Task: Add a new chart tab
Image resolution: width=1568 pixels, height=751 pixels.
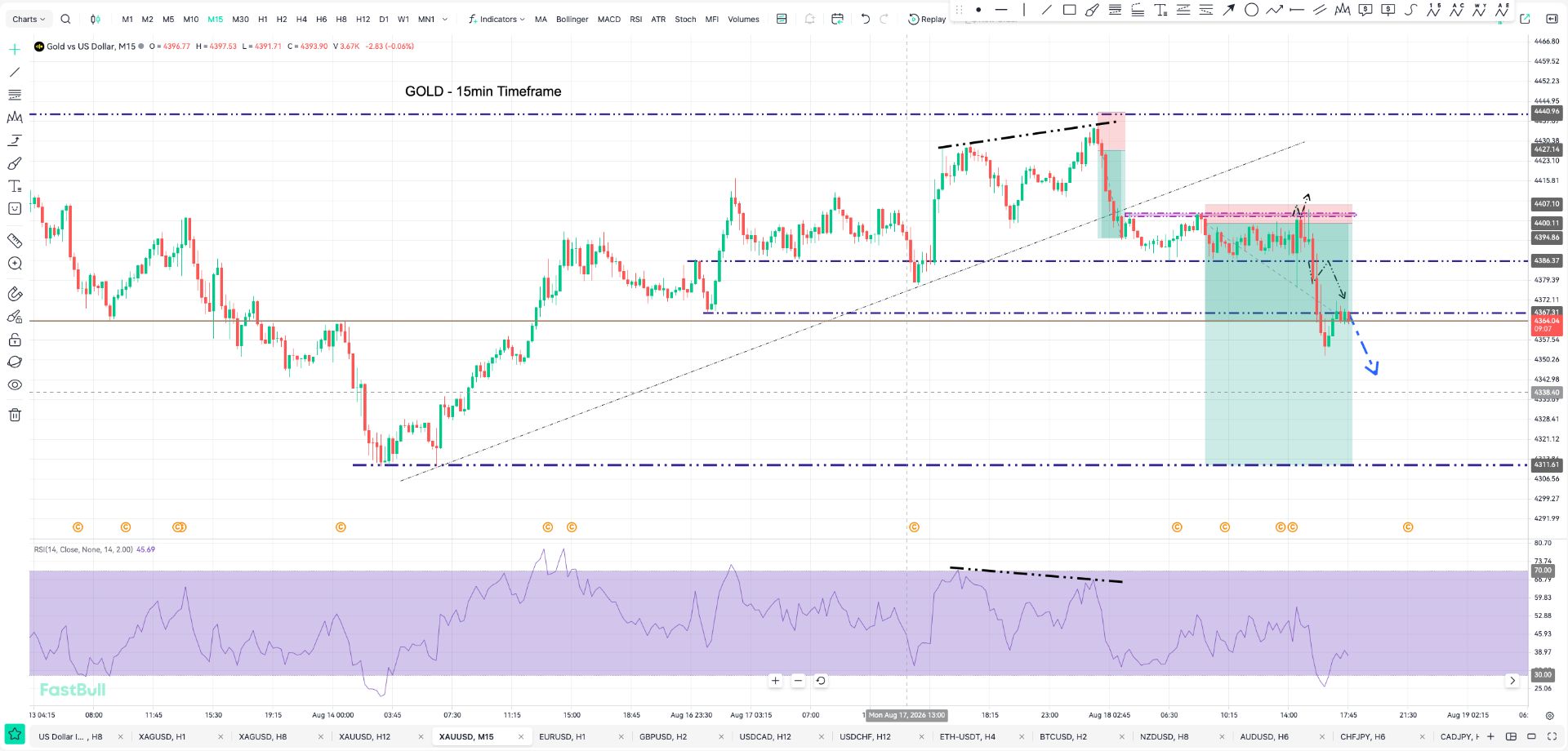Action: (1490, 736)
